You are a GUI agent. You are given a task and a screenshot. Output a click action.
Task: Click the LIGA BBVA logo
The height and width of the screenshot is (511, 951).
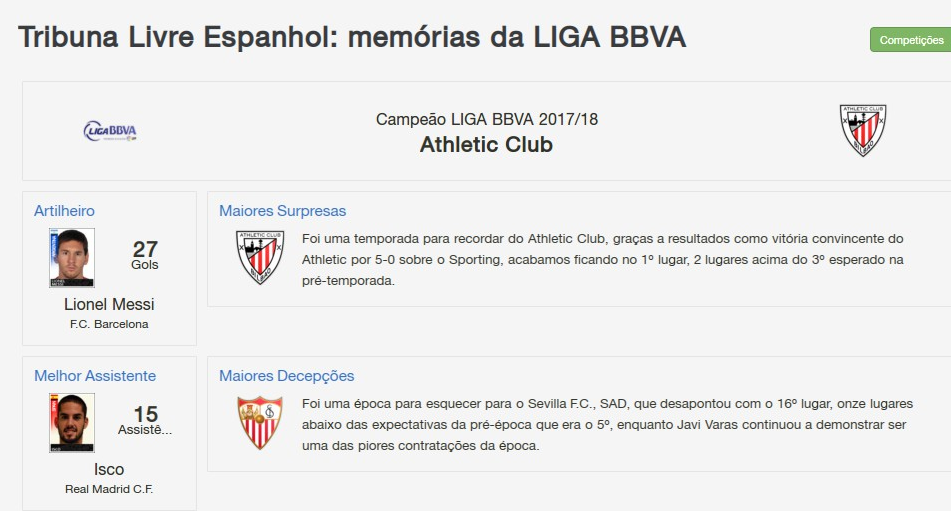click(110, 131)
